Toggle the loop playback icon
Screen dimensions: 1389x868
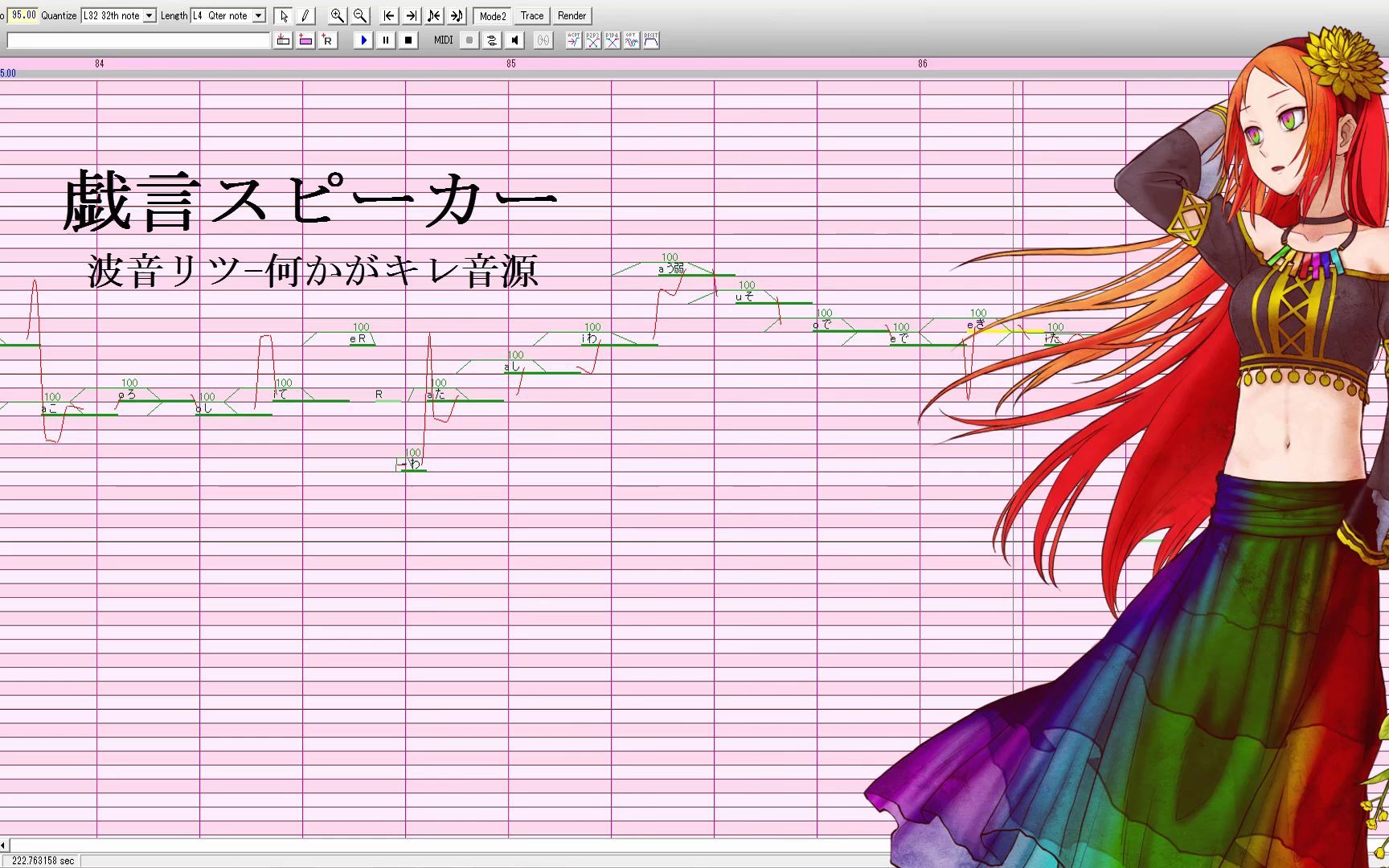[492, 40]
